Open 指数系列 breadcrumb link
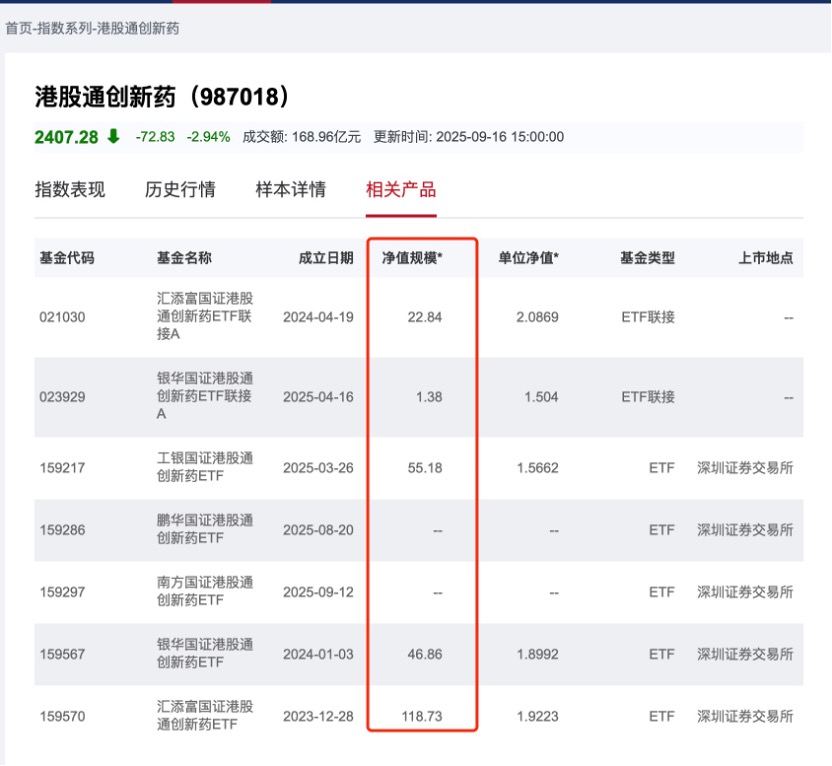832x766 pixels. [x=64, y=29]
